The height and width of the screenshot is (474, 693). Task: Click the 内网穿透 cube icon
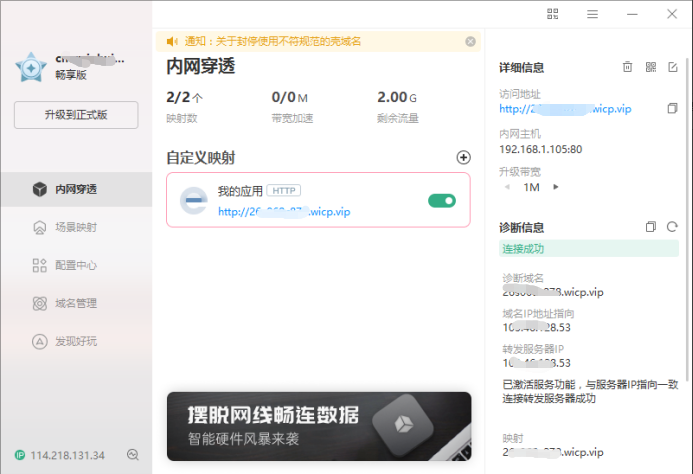(40, 189)
